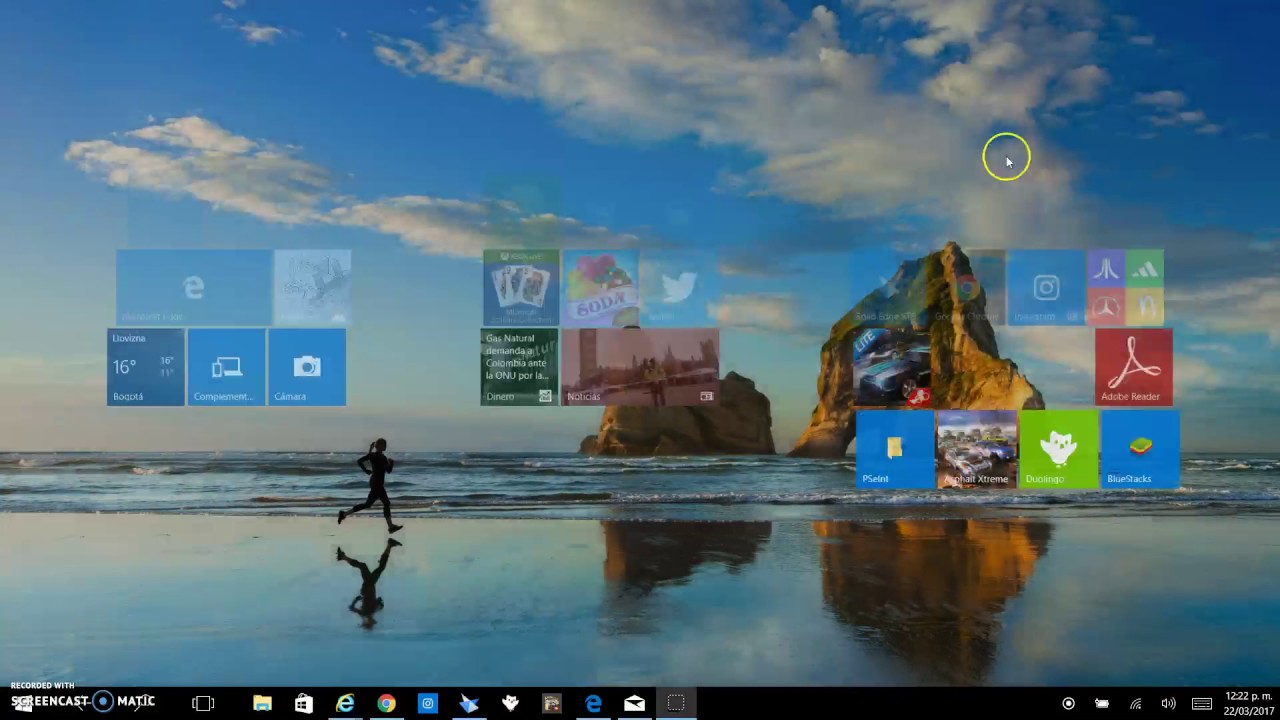This screenshot has height=720, width=1280.
Task: Open Task View in the taskbar
Action: (x=203, y=703)
